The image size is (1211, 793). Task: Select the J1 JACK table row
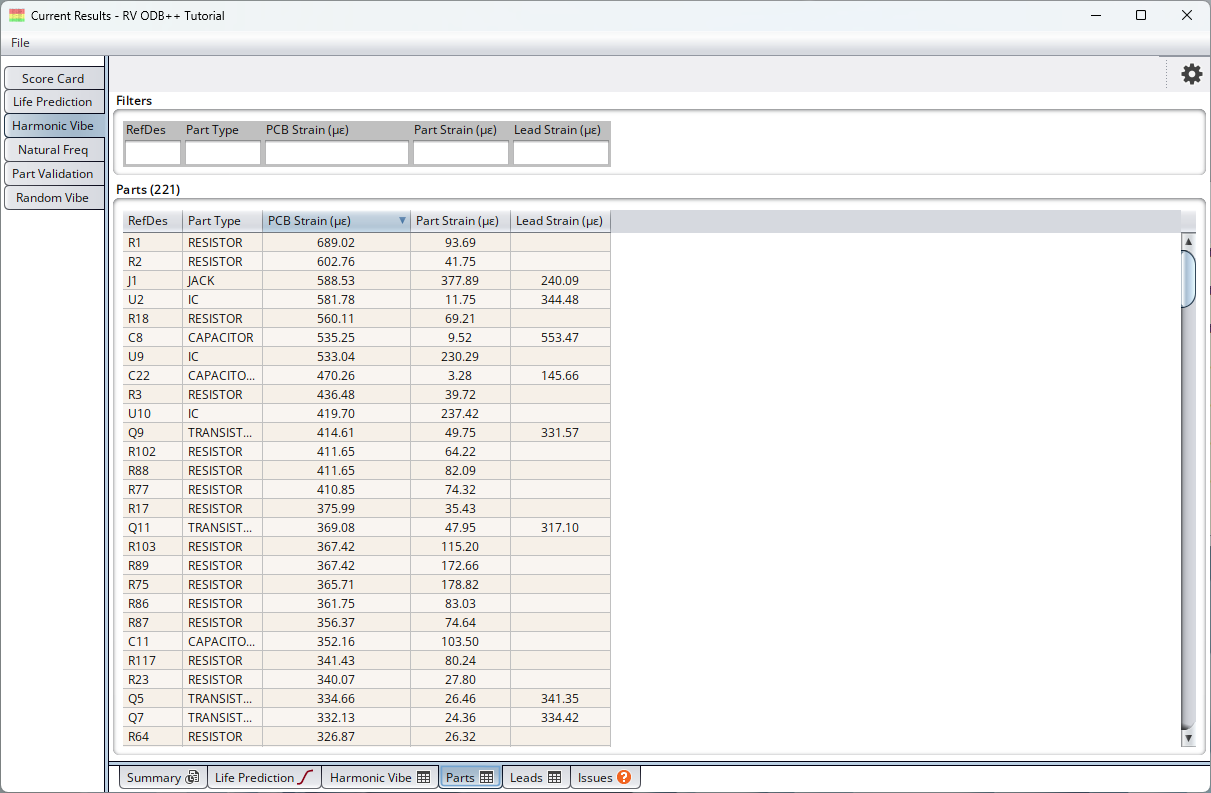click(366, 281)
